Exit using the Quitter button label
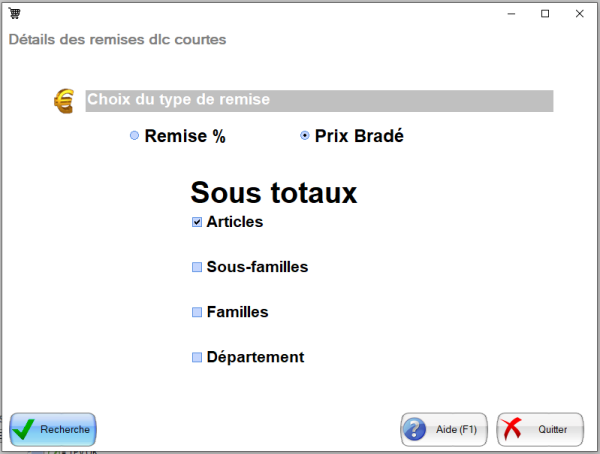The image size is (600, 454). (x=552, y=430)
